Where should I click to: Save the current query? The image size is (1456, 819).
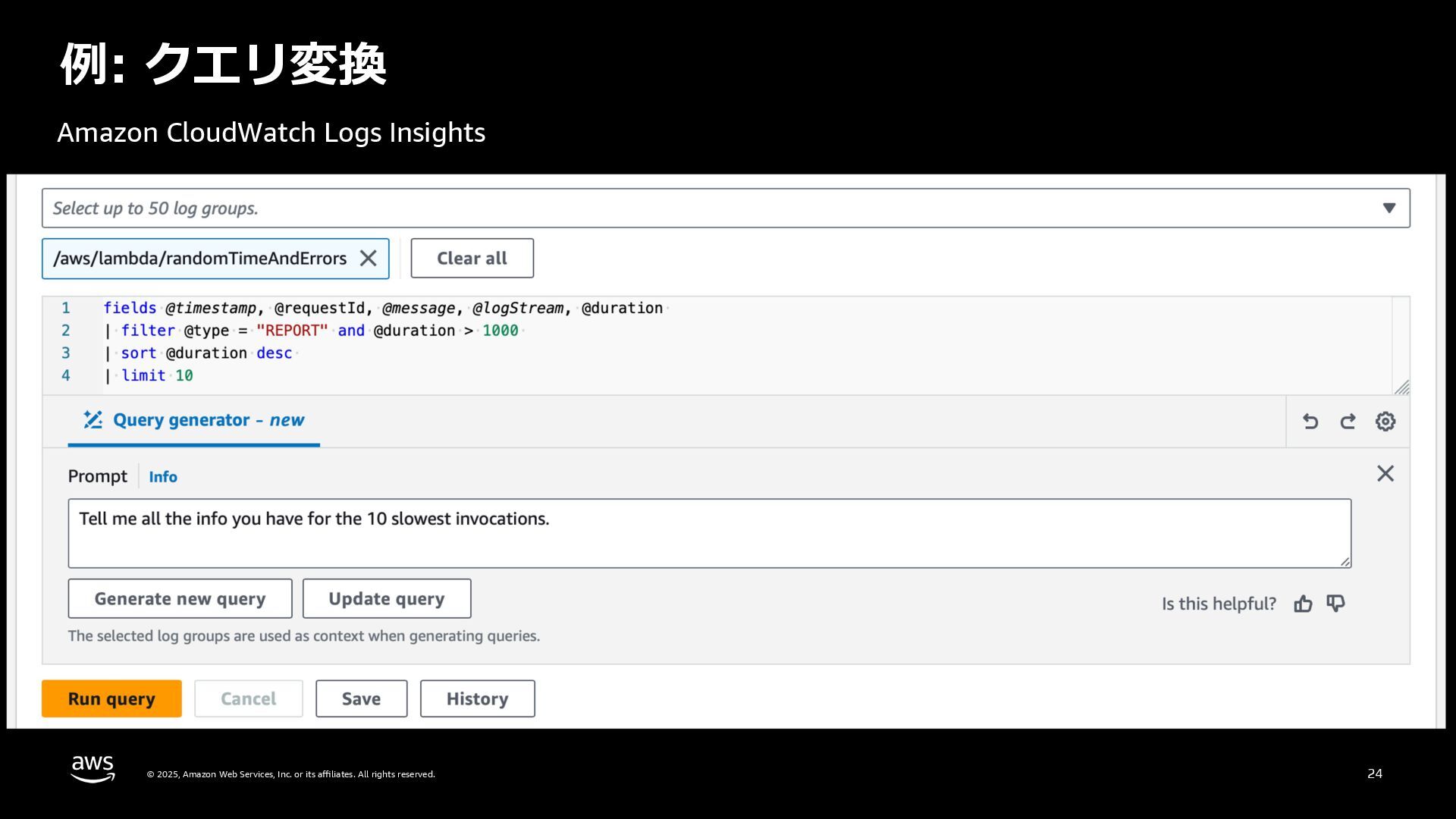click(361, 699)
